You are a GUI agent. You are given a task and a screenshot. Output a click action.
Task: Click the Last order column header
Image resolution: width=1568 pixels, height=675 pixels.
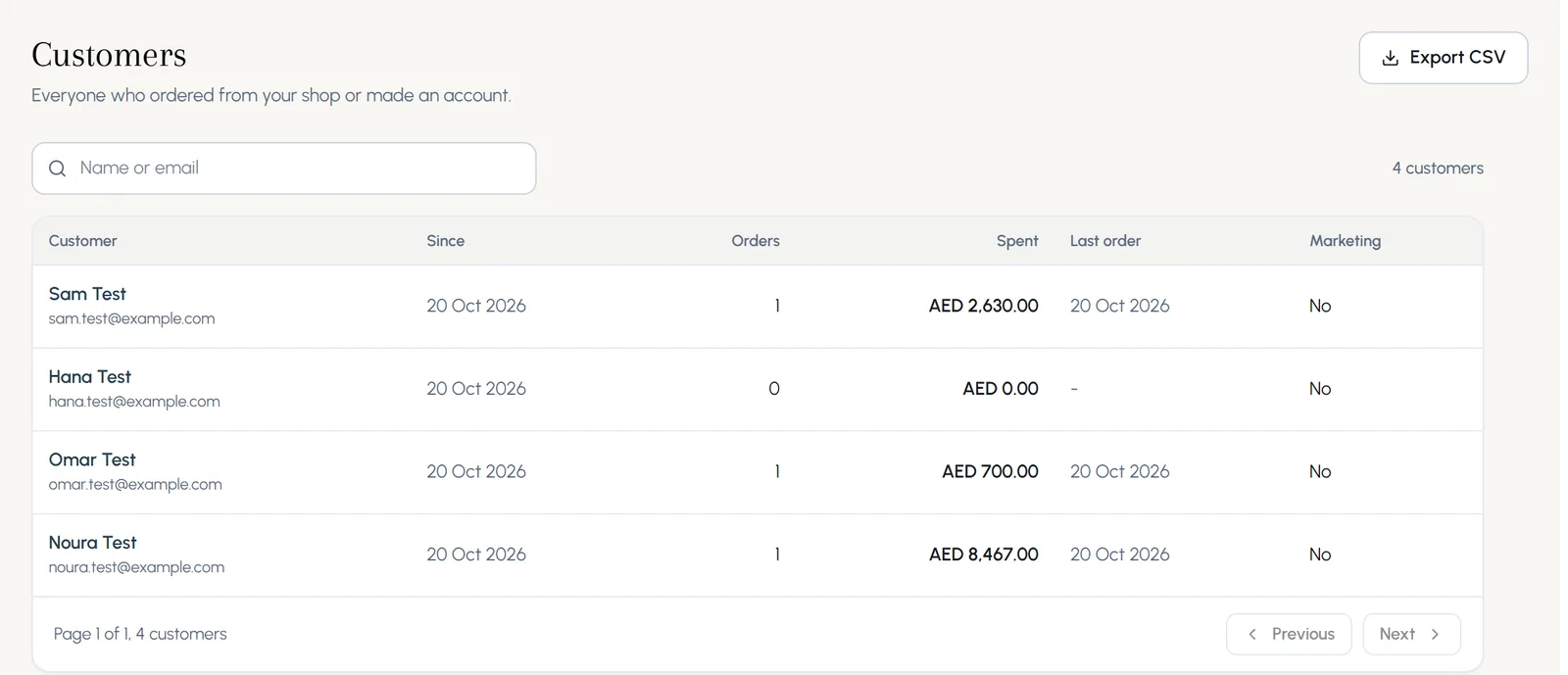(x=1105, y=241)
